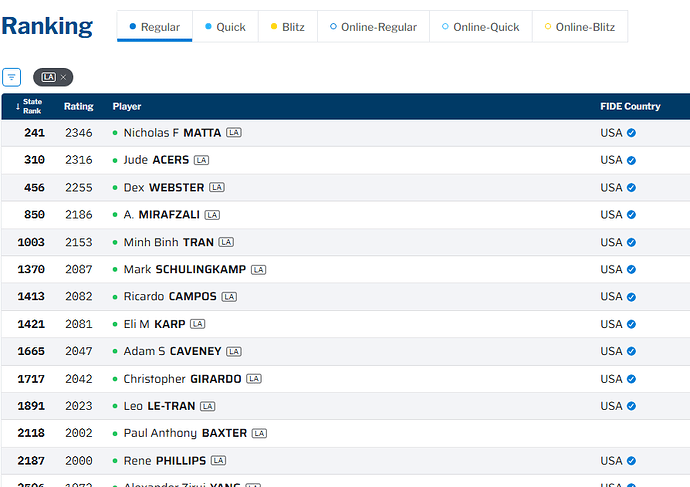Click verified checkmark in MATTA's row
The height and width of the screenshot is (487, 690).
(x=631, y=133)
